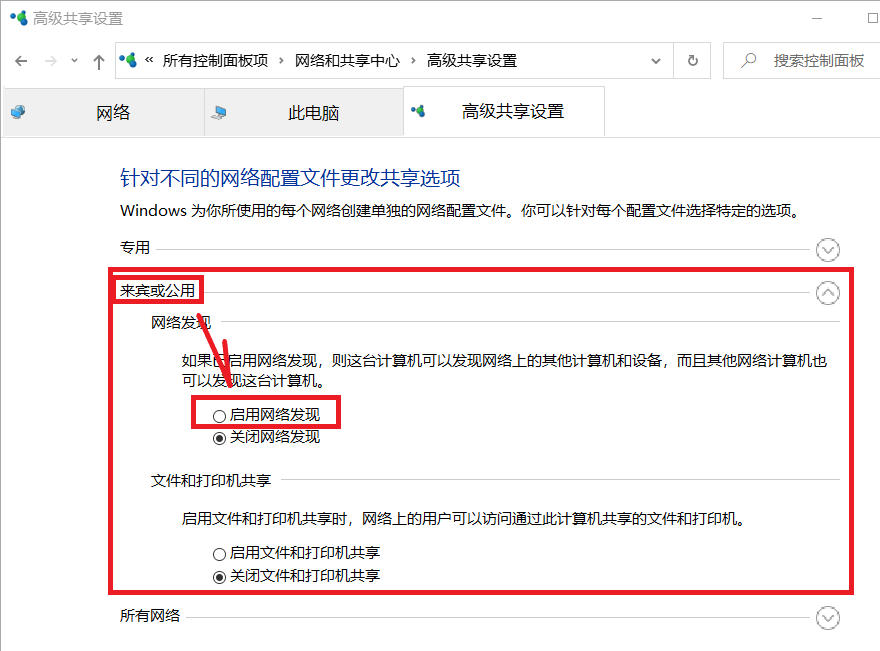880x651 pixels.
Task: Select 关闭文件和打印机共享 radio button
Action: click(x=219, y=576)
